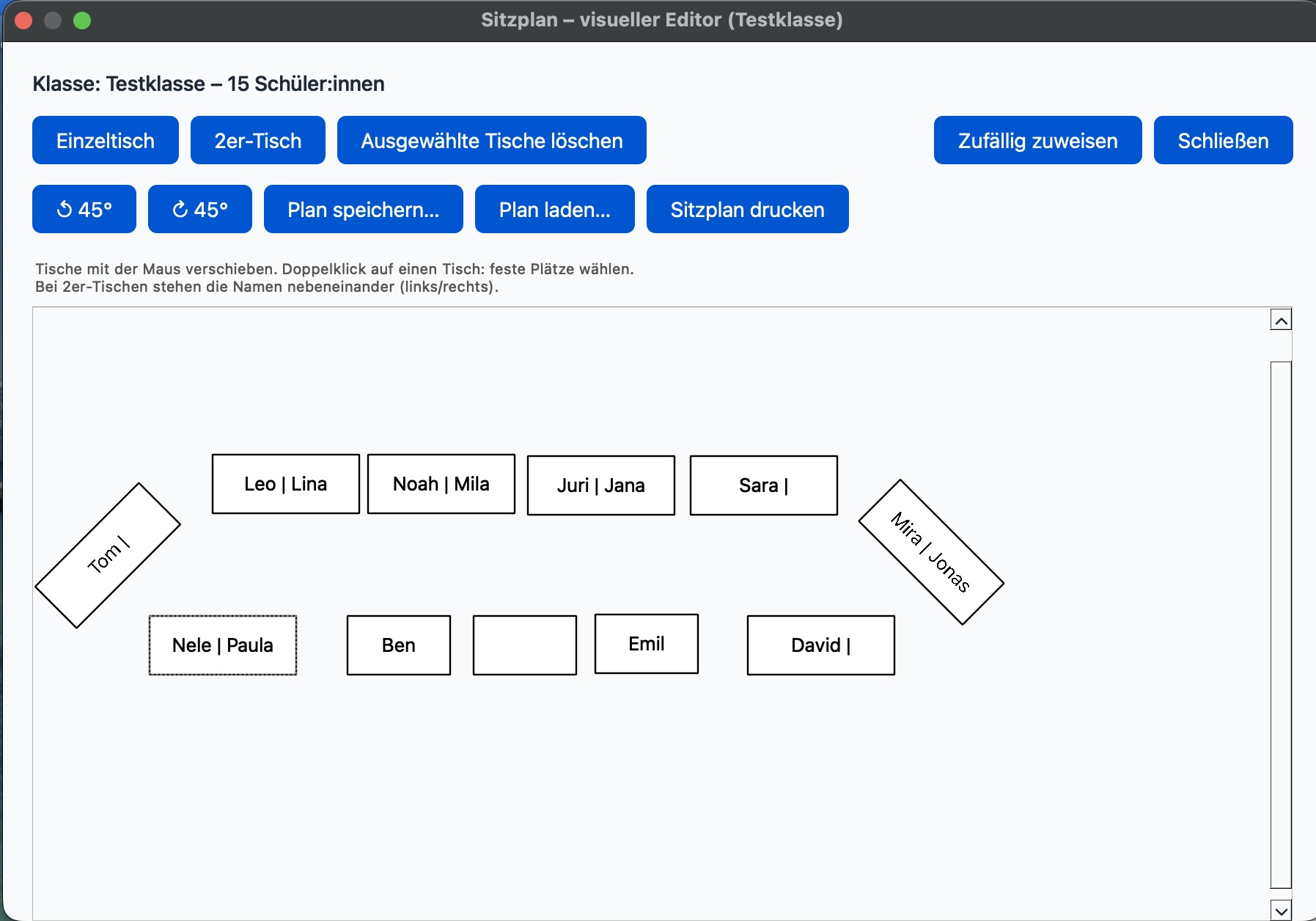This screenshot has width=1316, height=921.
Task: Load a plan using Plan laden
Action: pos(554,209)
